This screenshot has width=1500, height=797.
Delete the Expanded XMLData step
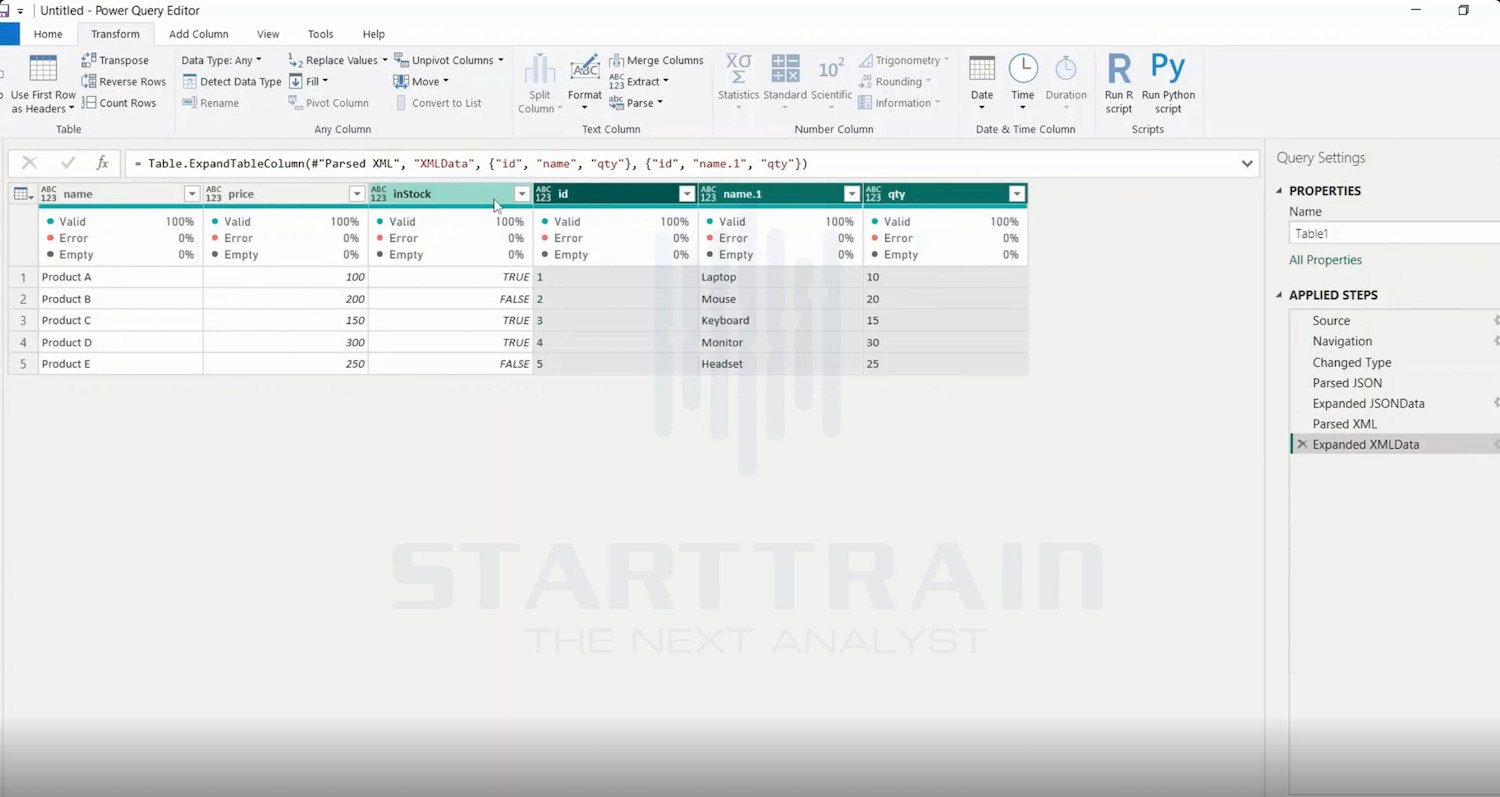point(1302,445)
